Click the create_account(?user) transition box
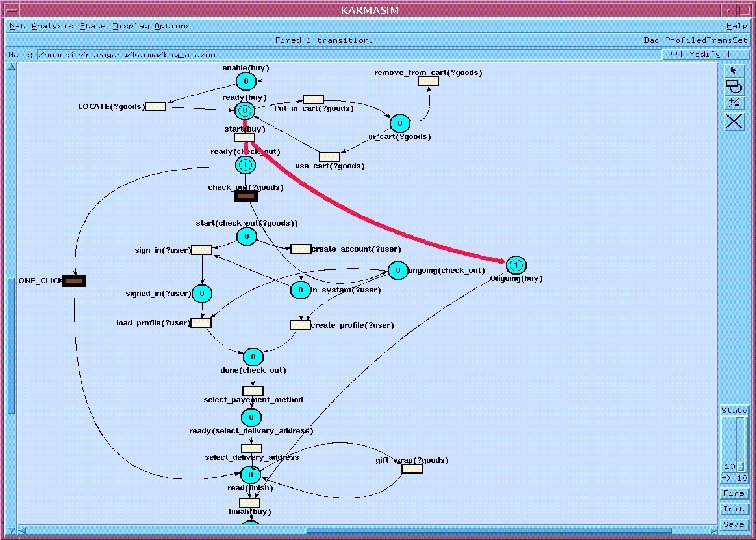Viewport: 756px width, 540px height. click(x=301, y=249)
